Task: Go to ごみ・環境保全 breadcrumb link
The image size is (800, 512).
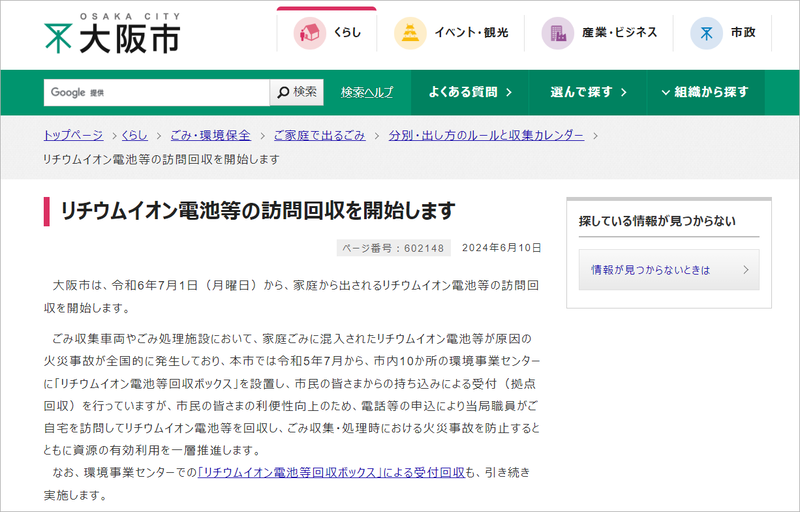Action: click(210, 135)
